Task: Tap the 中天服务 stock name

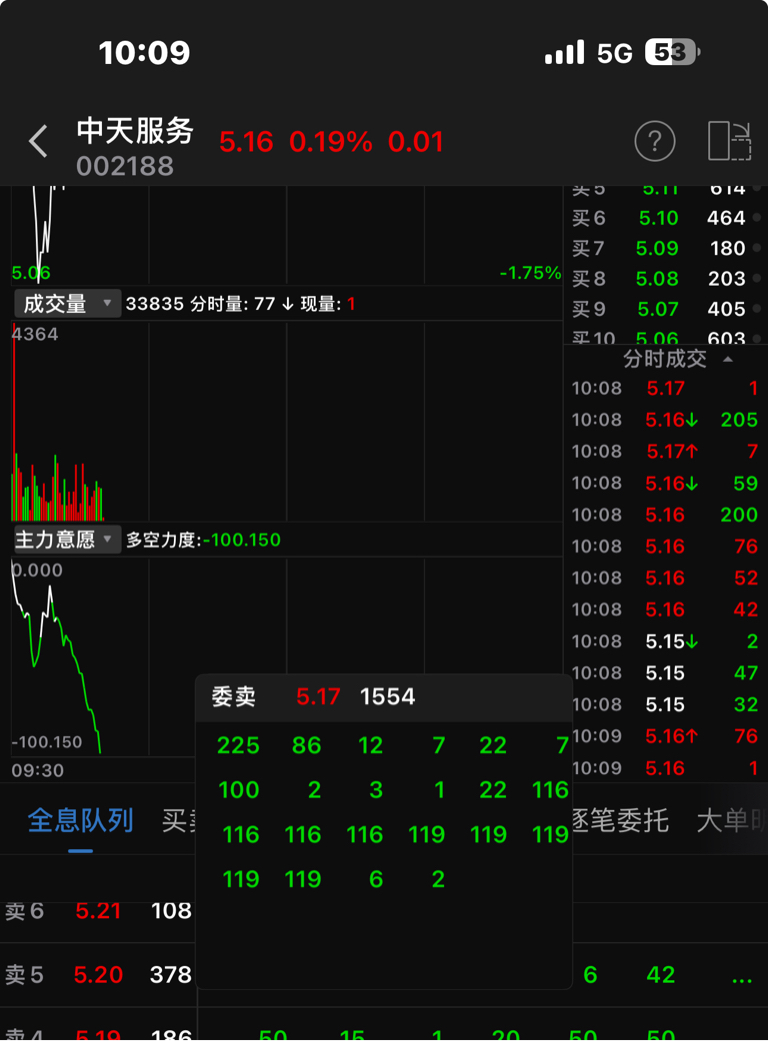Action: point(135,130)
